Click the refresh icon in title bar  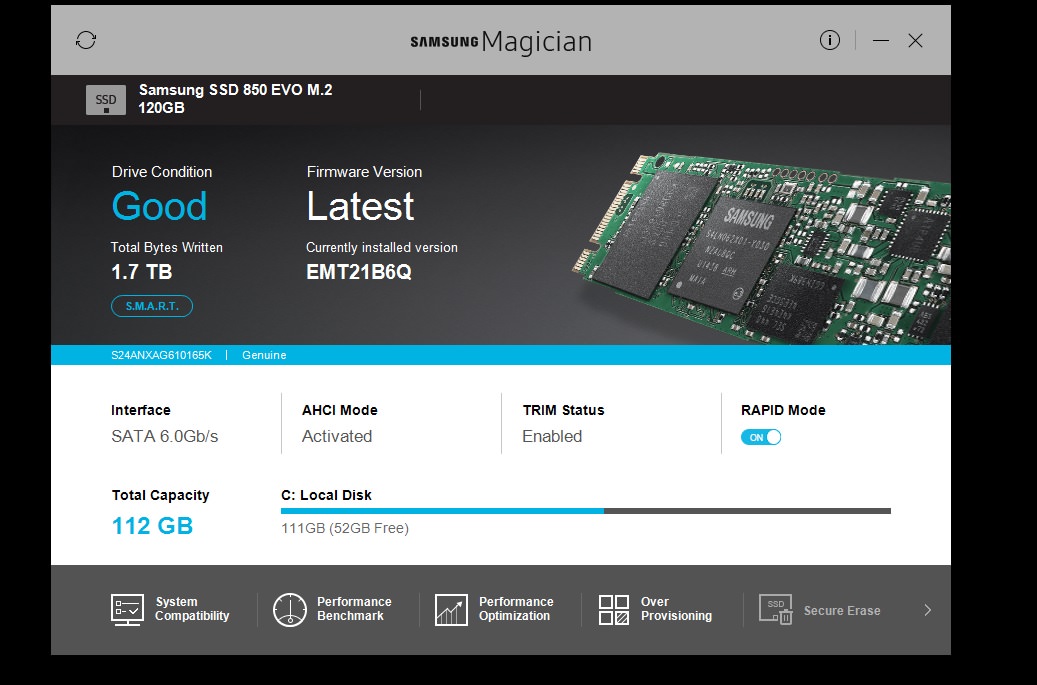[86, 40]
